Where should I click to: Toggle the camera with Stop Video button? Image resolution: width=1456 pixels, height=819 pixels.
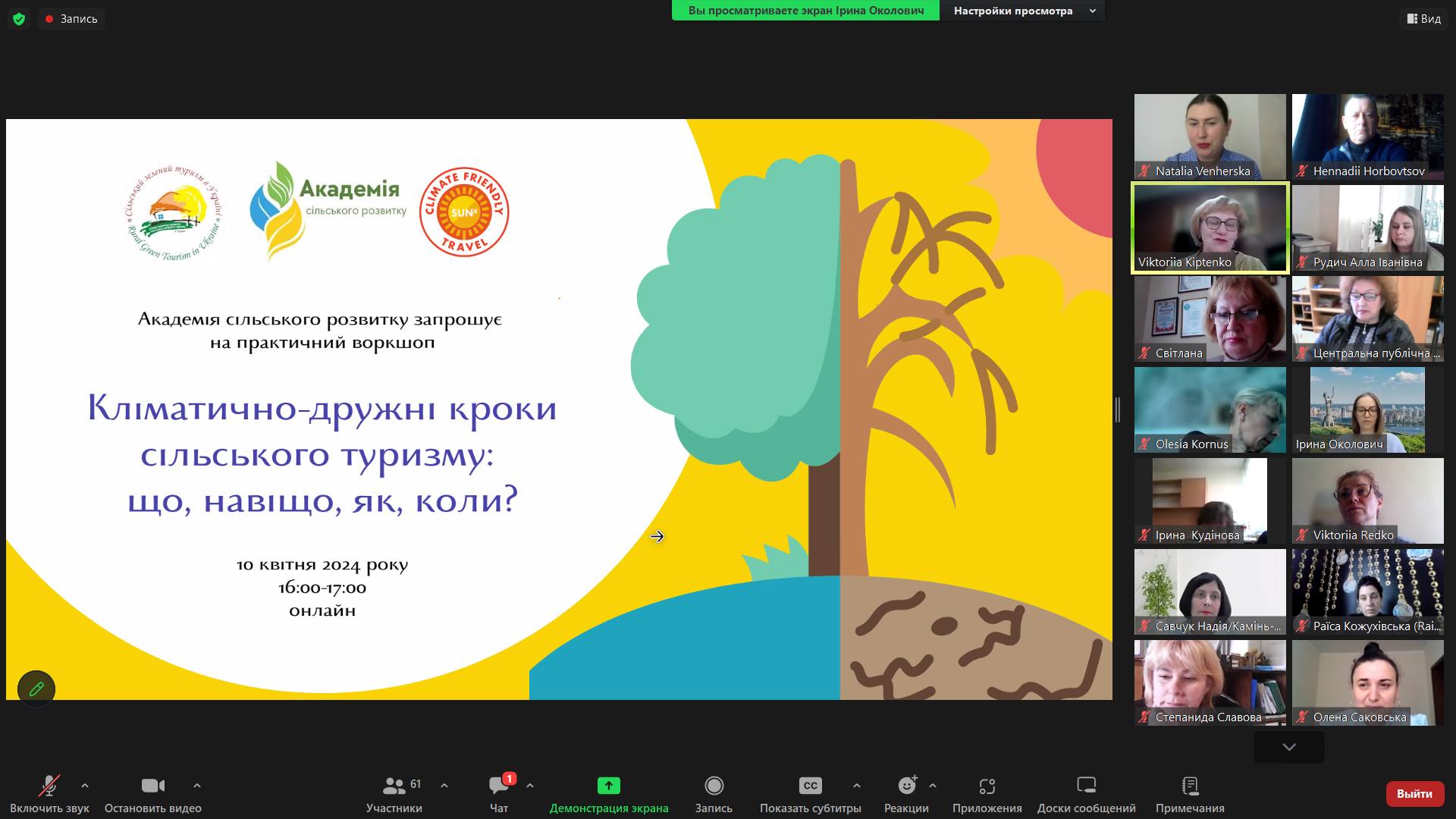click(152, 786)
